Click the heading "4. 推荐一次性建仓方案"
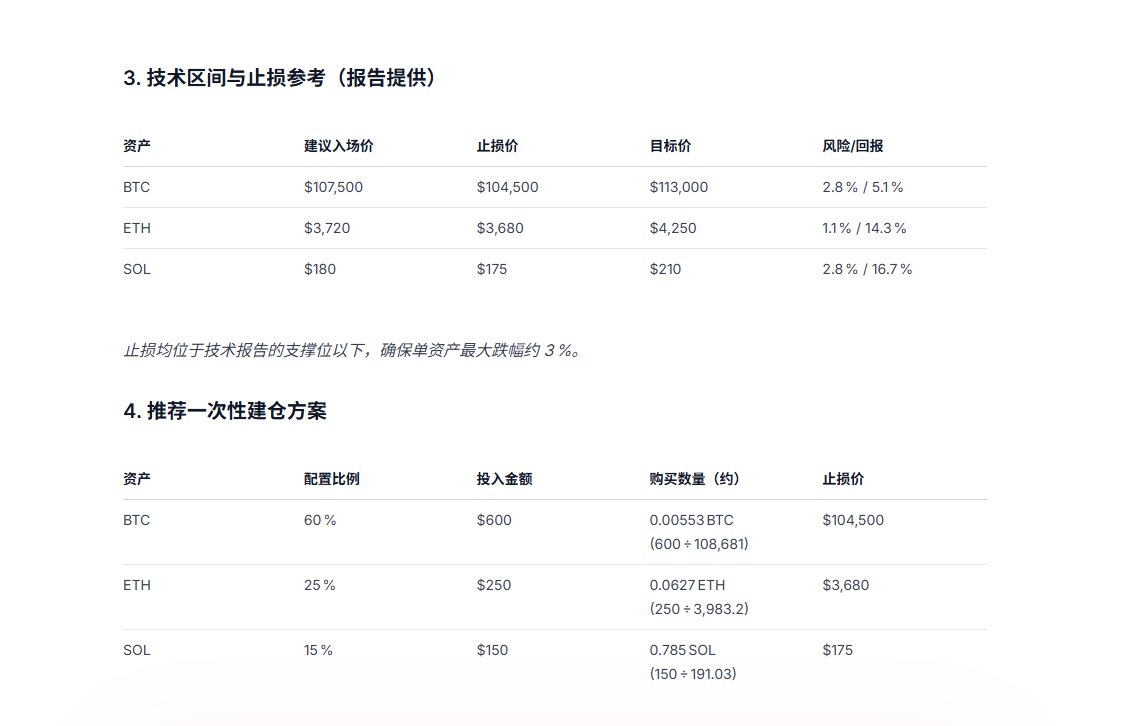This screenshot has height=726, width=1128. [x=225, y=411]
